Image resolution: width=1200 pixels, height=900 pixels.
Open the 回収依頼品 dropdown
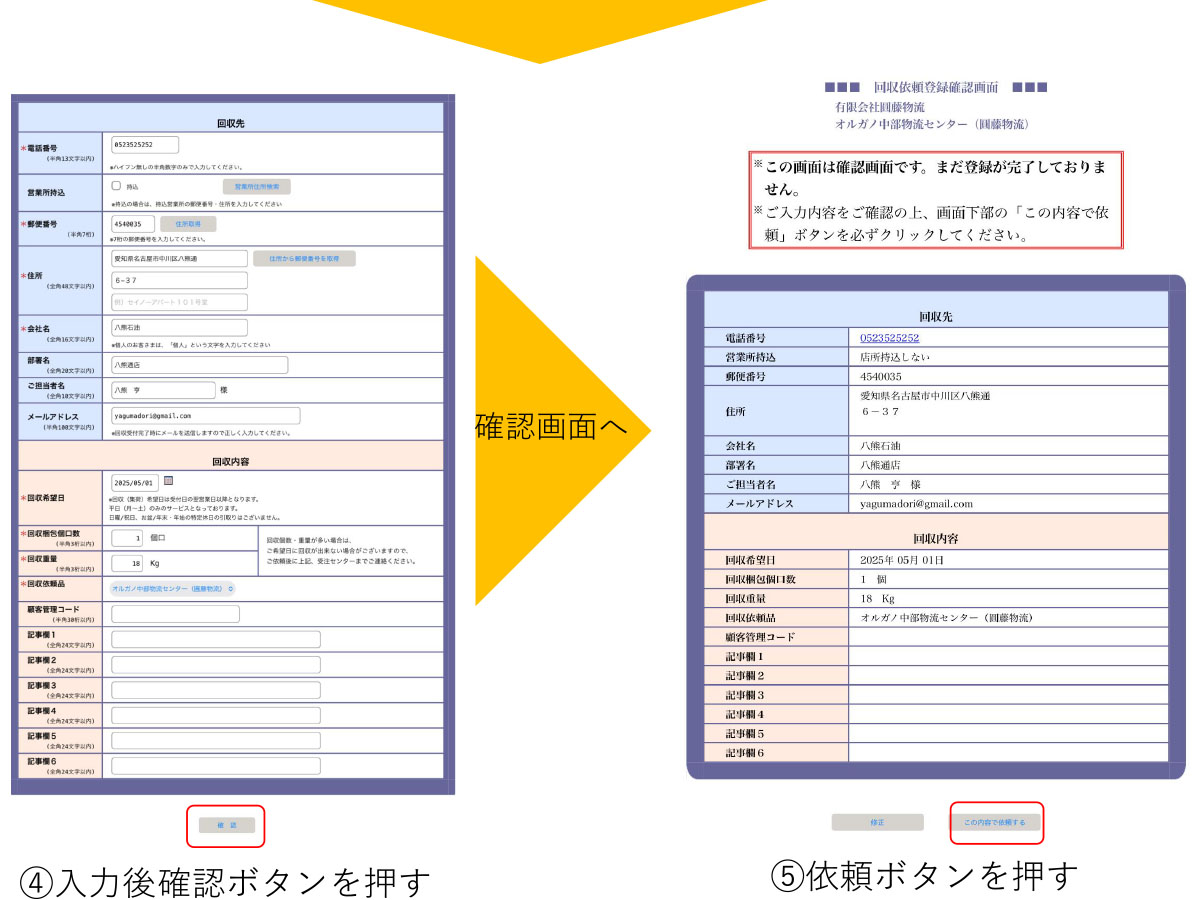(173, 589)
